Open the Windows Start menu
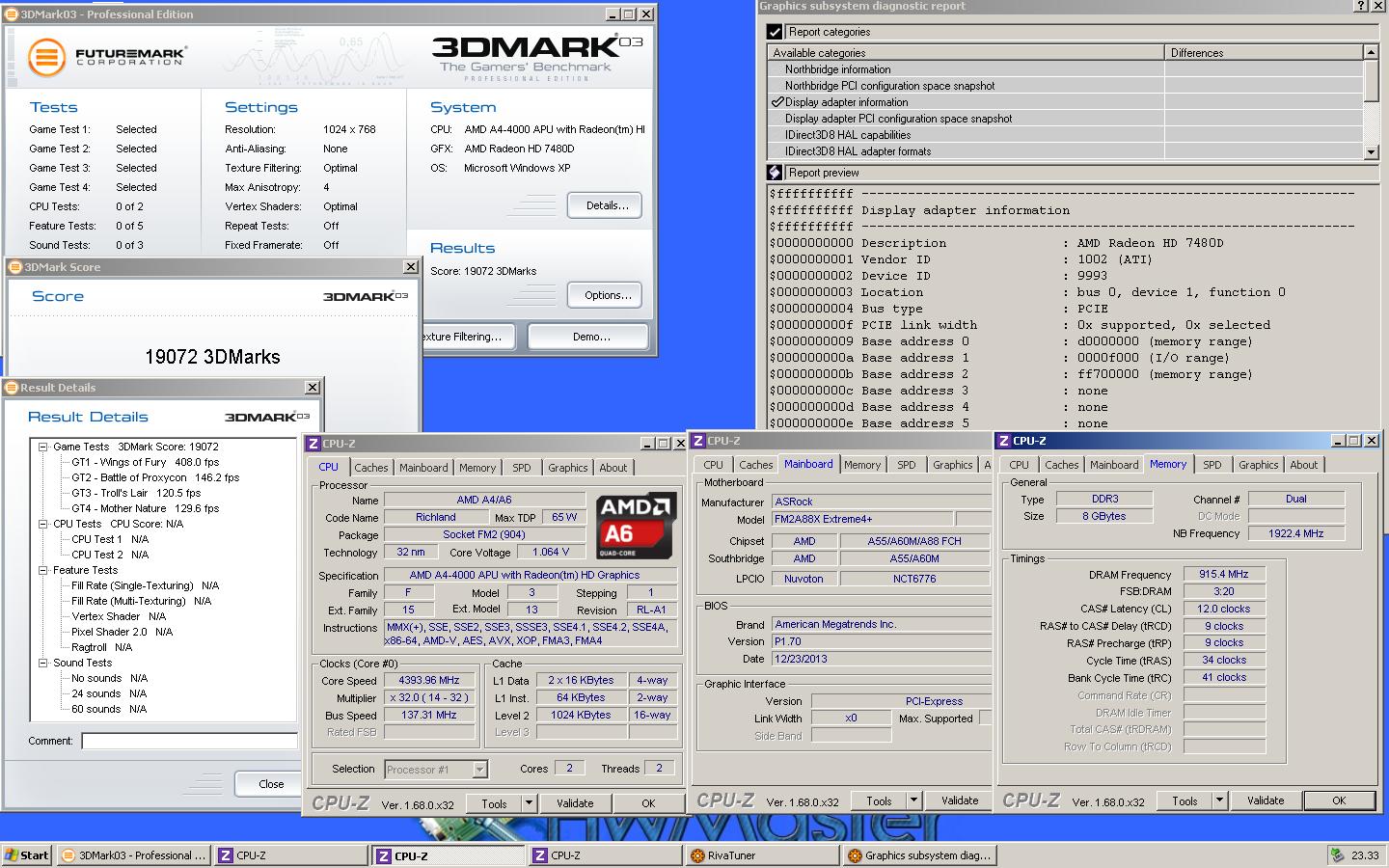The image size is (1389, 868). tap(26, 855)
